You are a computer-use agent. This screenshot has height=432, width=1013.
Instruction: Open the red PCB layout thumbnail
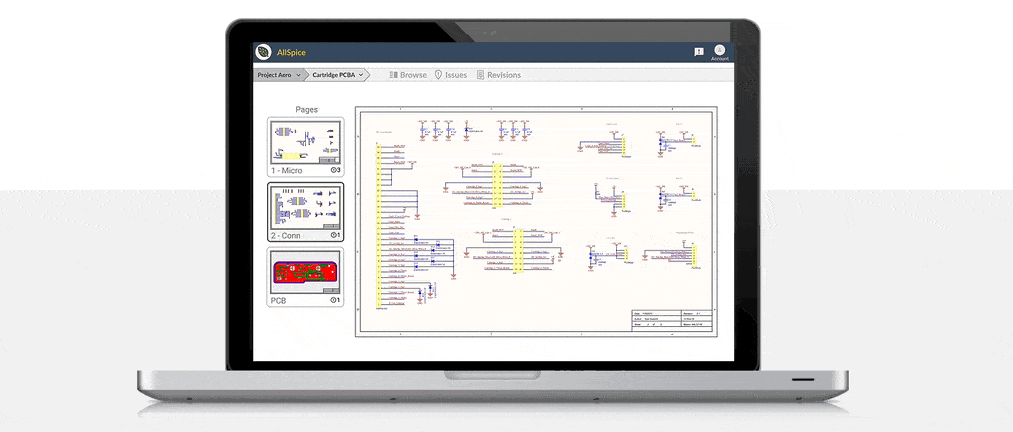click(305, 271)
